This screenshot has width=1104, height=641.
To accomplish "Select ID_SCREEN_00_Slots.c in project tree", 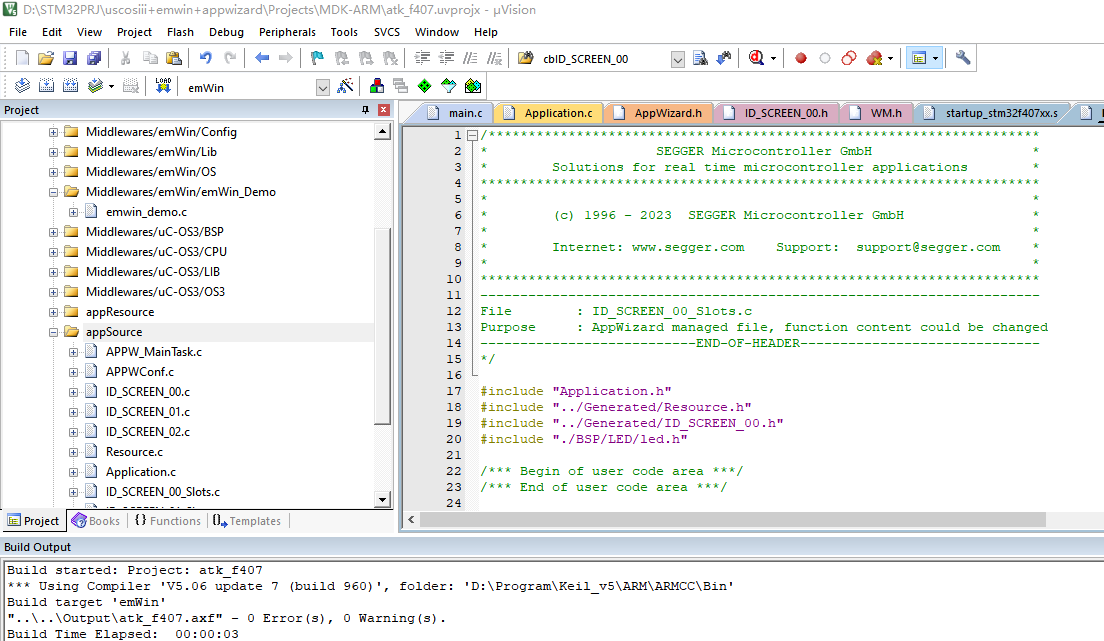I will [163, 492].
